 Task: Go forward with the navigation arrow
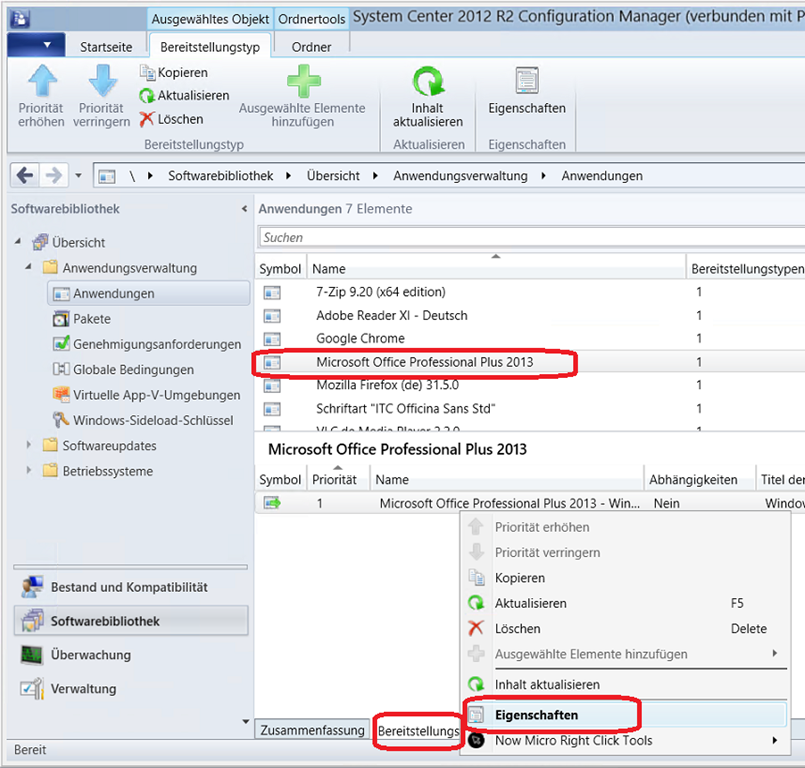click(53, 176)
